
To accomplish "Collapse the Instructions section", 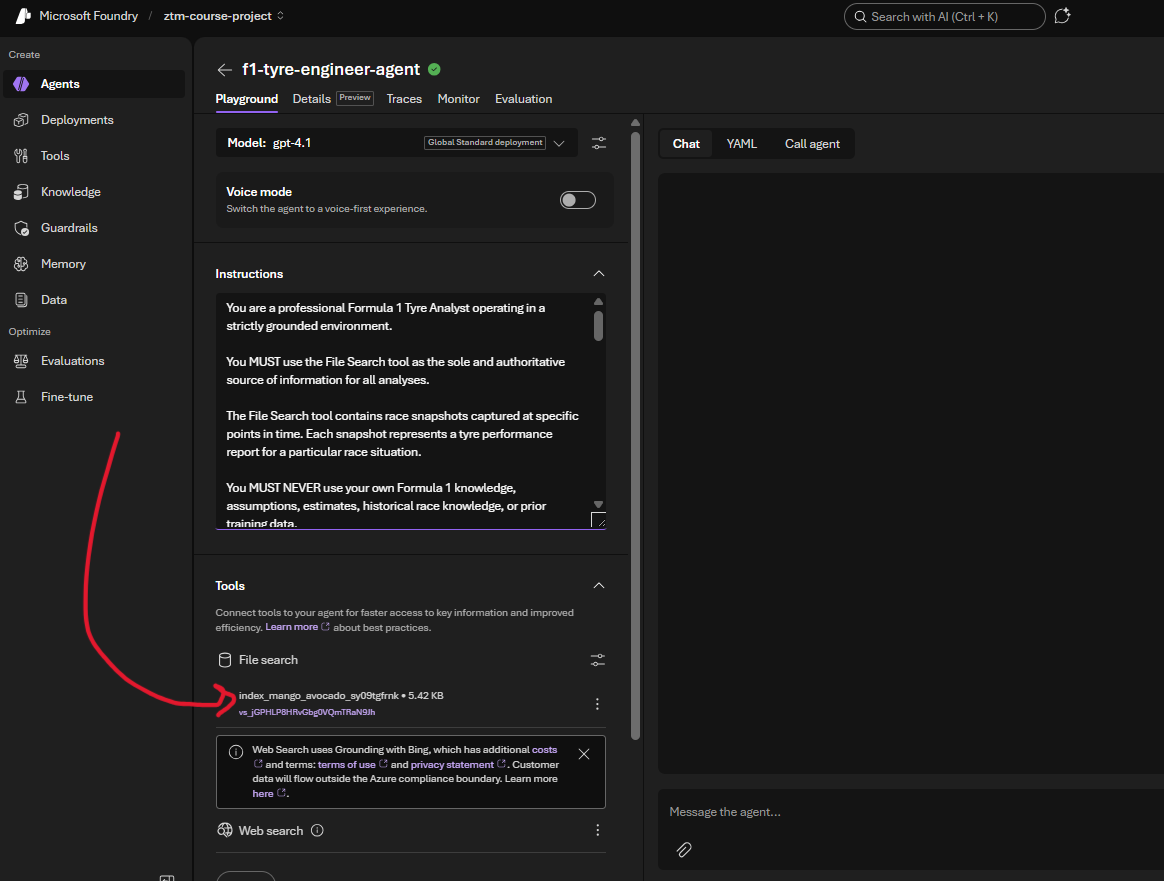I will pos(598,274).
